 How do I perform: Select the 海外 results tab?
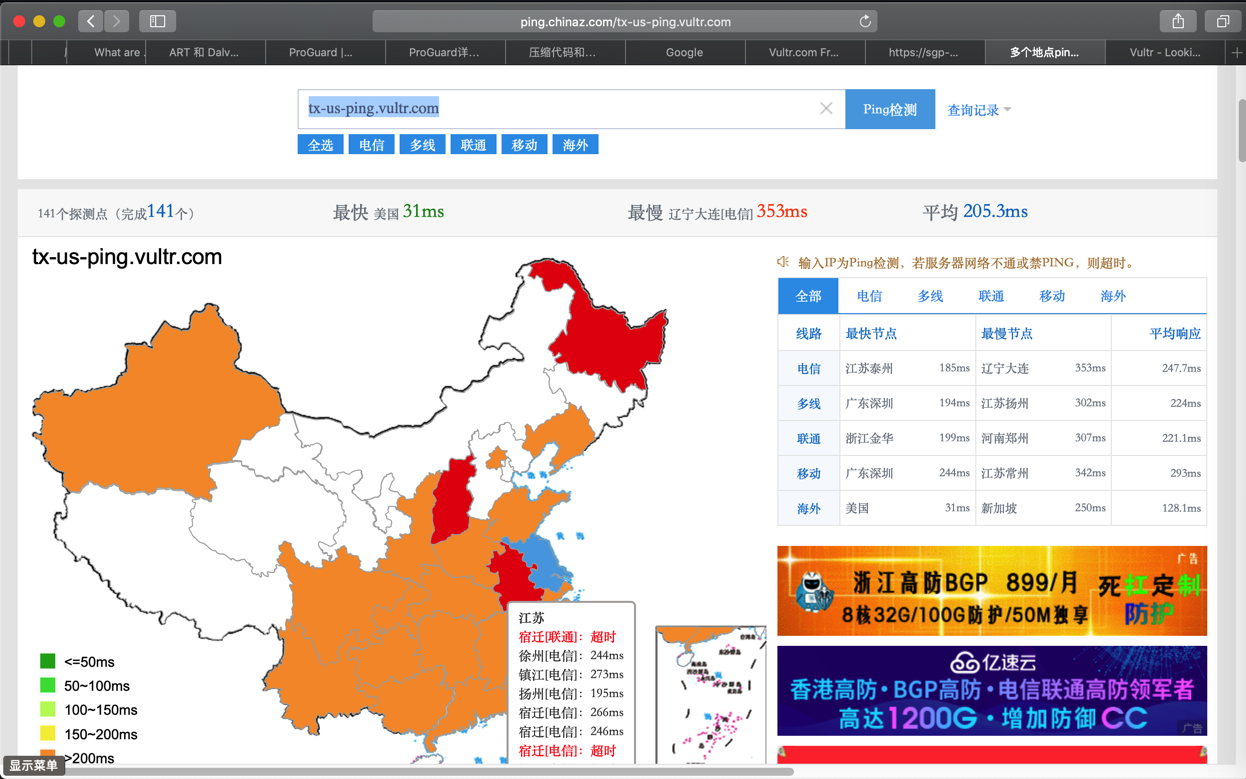coord(1113,296)
